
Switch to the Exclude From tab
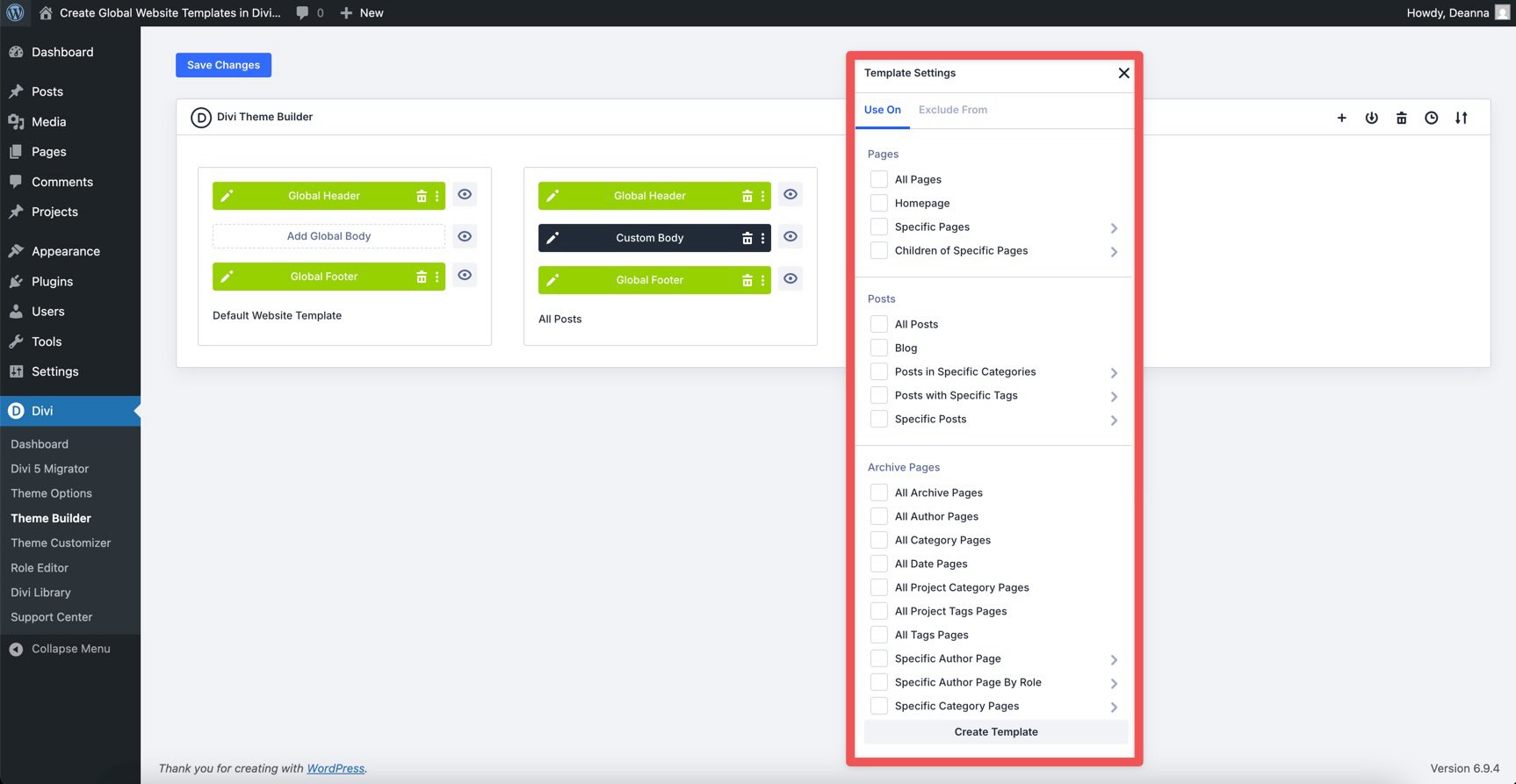point(953,110)
